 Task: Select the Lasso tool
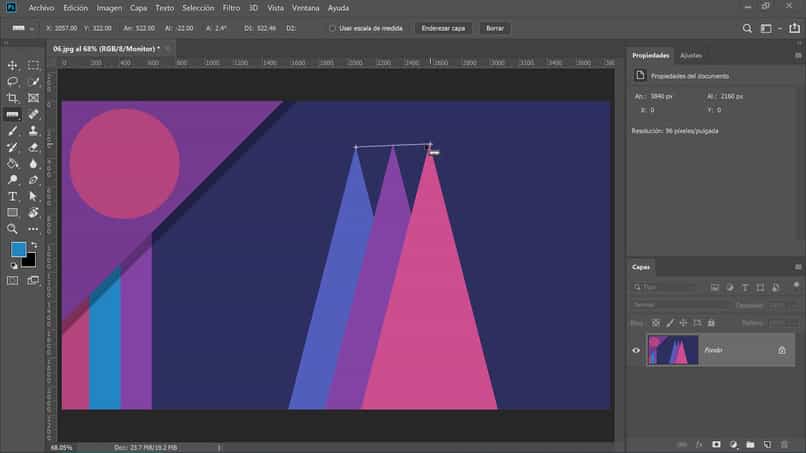tap(12, 81)
